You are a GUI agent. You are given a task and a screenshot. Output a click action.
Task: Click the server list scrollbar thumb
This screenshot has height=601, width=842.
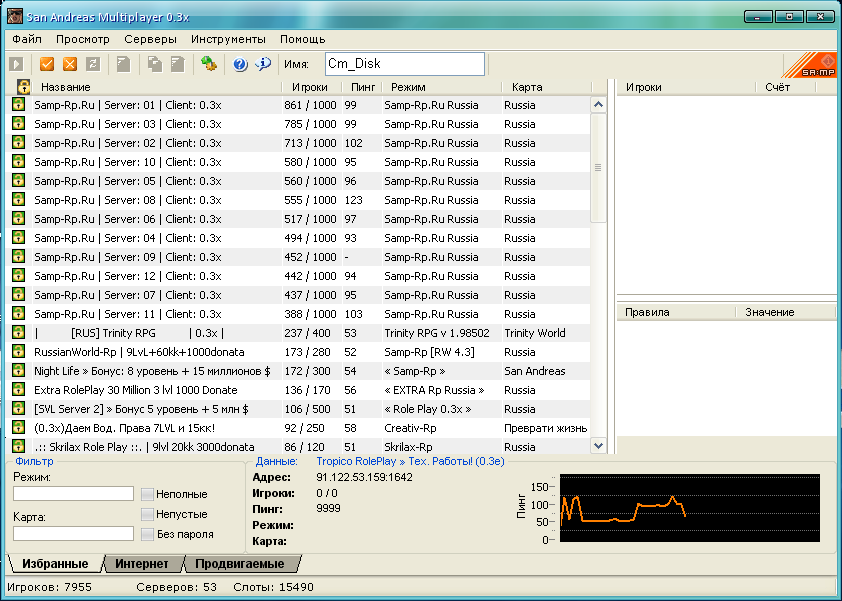tap(598, 168)
